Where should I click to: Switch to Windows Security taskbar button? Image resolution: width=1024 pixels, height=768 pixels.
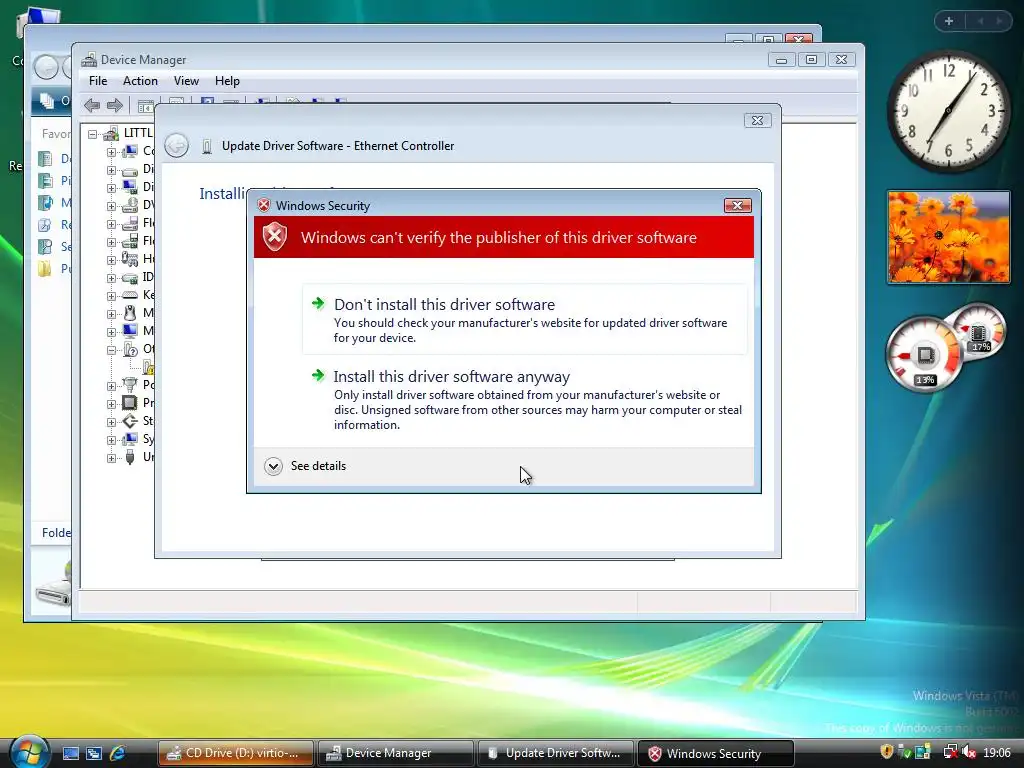[x=716, y=753]
